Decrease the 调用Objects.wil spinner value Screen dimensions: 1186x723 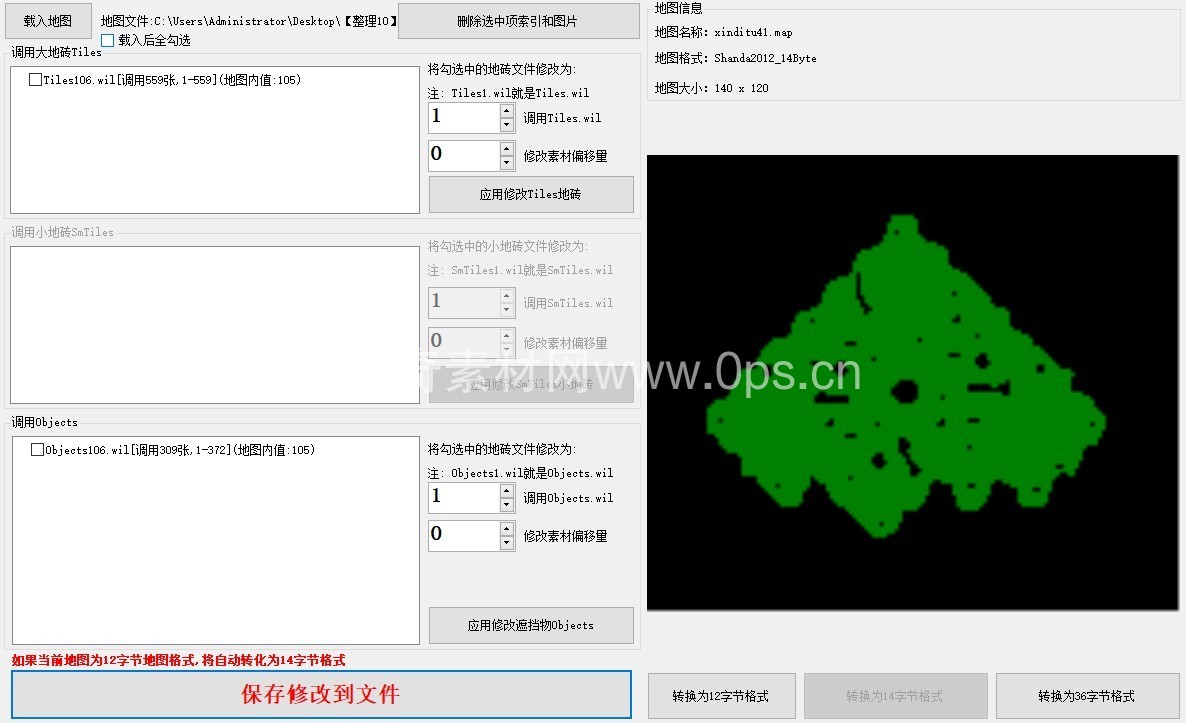pos(507,505)
